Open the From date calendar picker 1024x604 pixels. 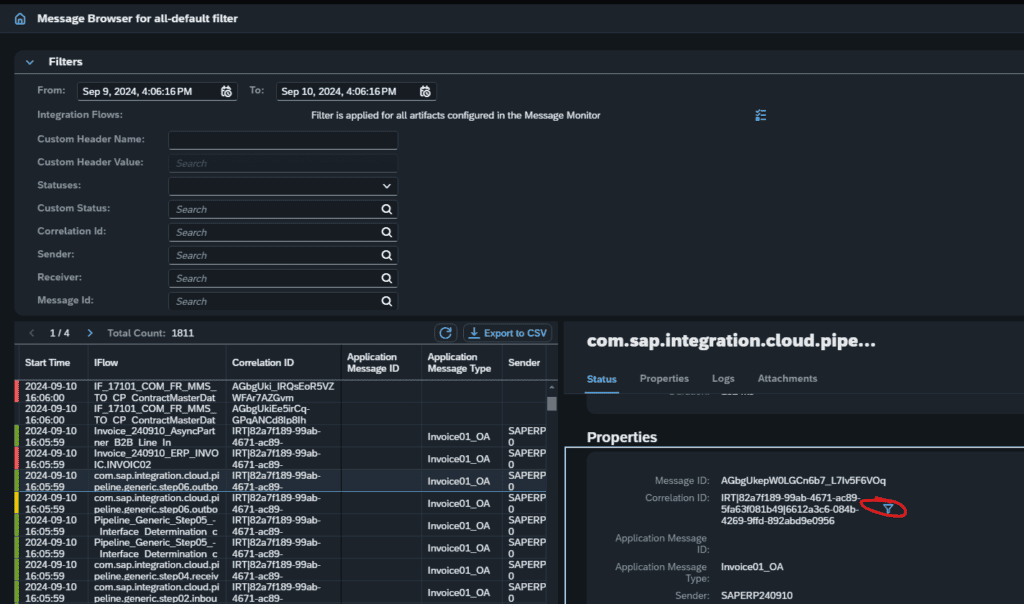tap(226, 91)
